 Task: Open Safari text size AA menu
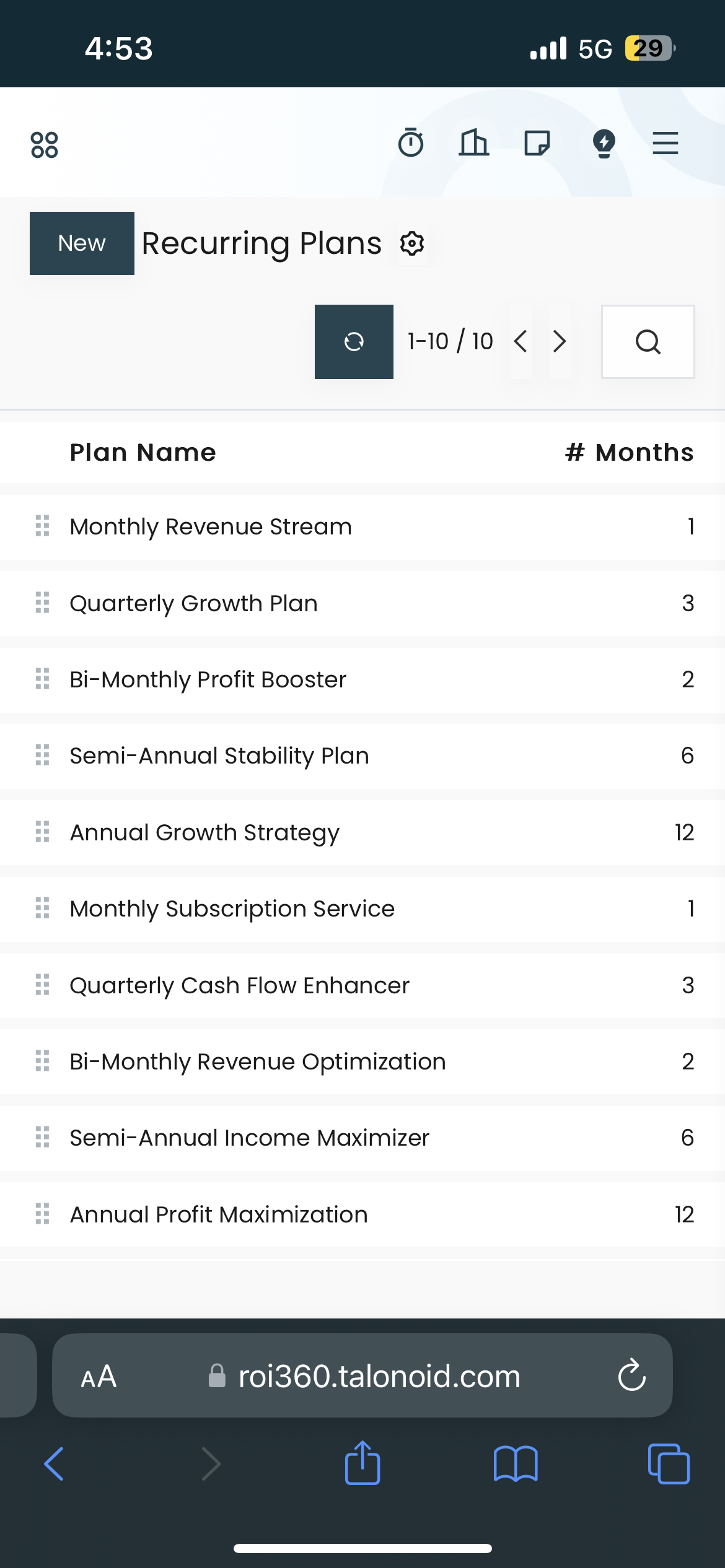pyautogui.click(x=99, y=1377)
